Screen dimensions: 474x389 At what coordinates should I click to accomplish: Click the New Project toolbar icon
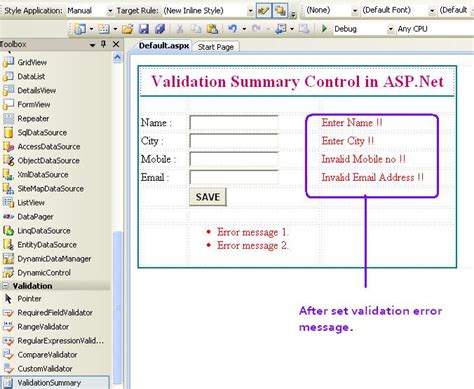80,29
